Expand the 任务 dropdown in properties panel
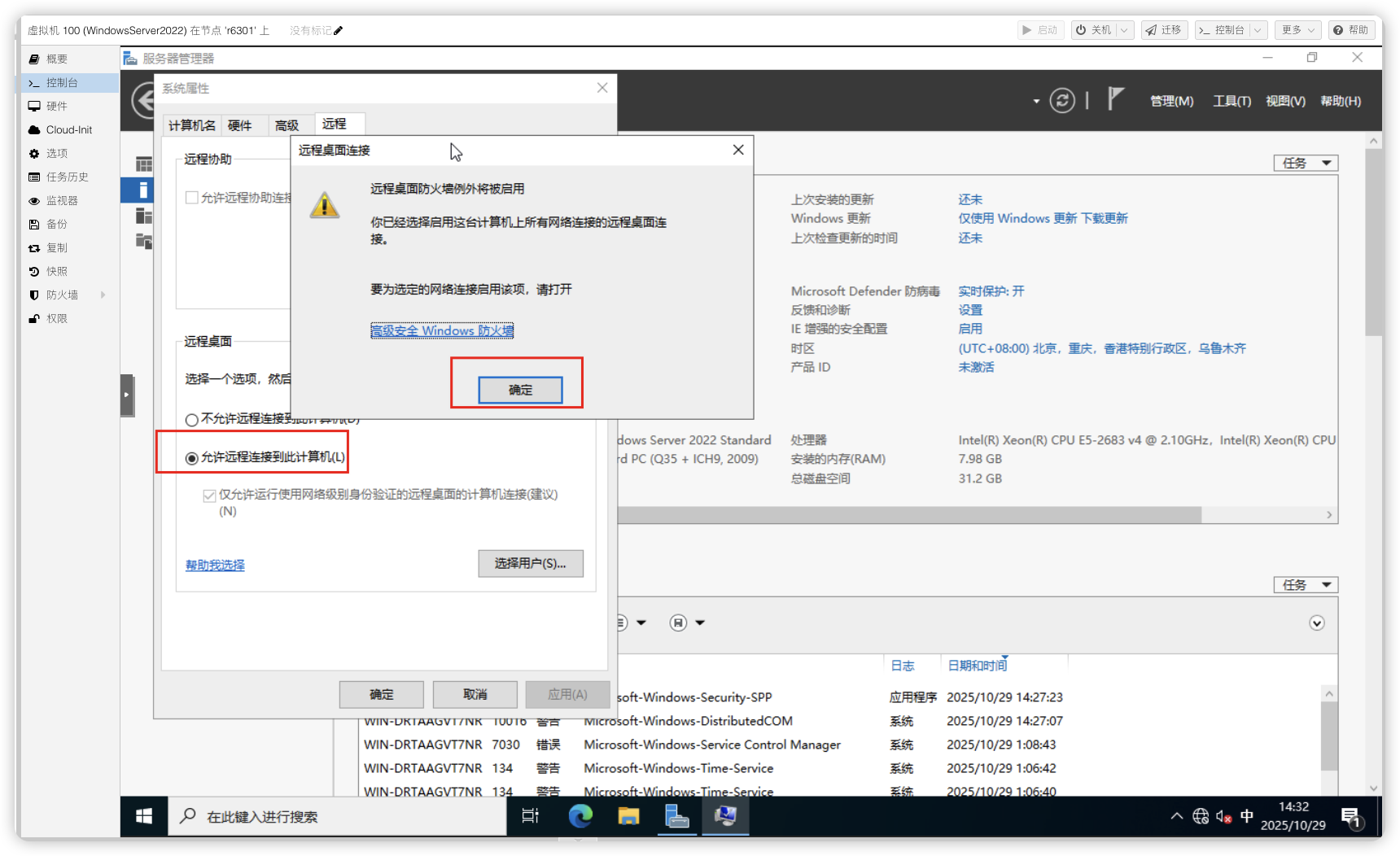This screenshot has width=1400, height=856. click(1306, 164)
